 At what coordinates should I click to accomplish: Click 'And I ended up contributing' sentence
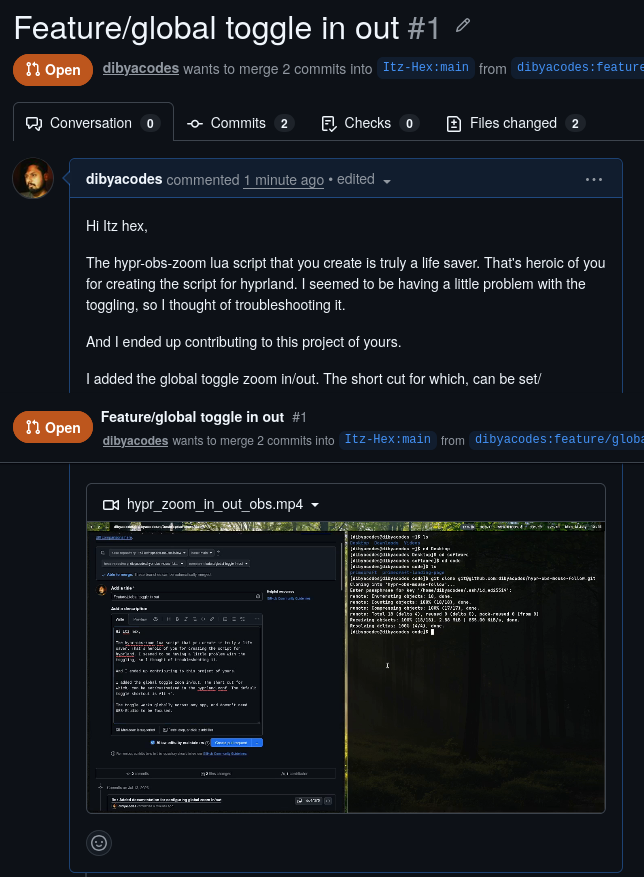tap(243, 342)
